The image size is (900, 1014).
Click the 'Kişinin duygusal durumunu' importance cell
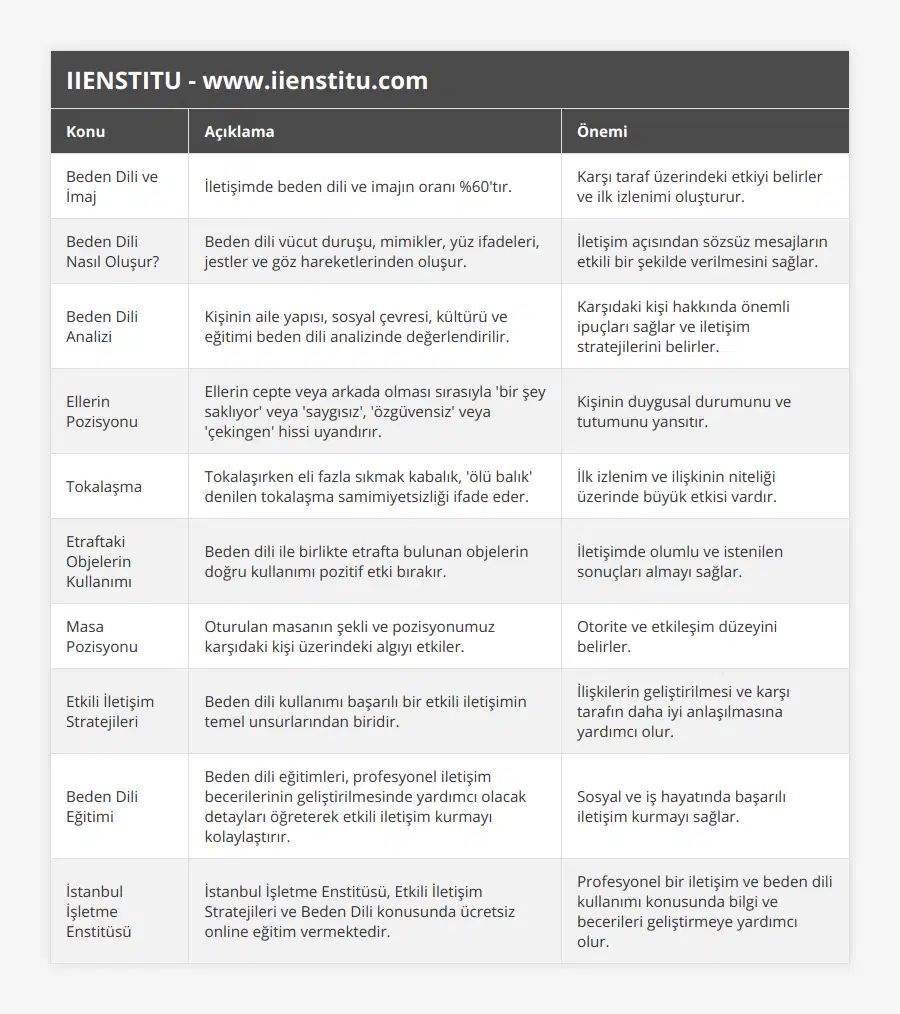pos(684,411)
